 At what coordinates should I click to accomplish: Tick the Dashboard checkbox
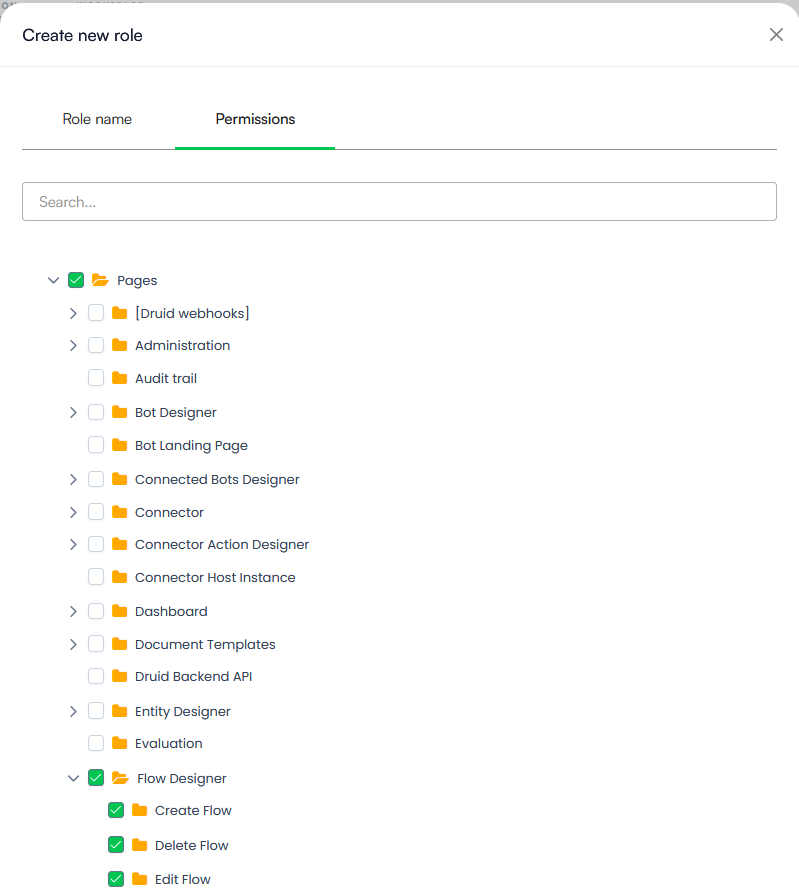coord(96,611)
